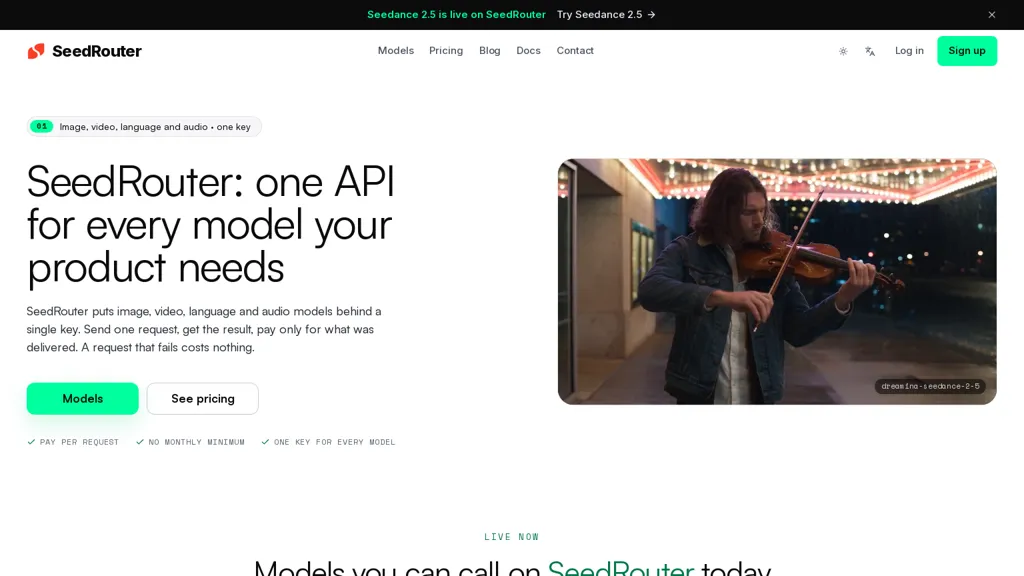Click the NO MONTHLY MINIMUM text

[197, 442]
